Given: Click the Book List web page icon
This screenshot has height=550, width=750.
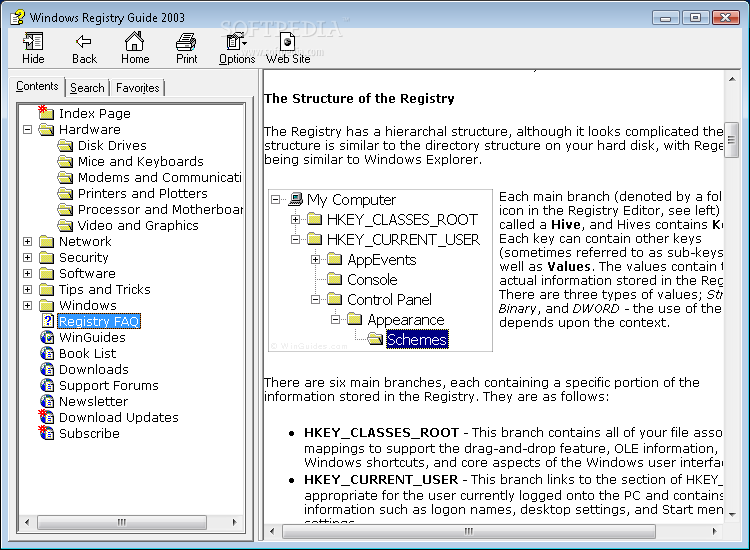Looking at the screenshot, I should [47, 353].
